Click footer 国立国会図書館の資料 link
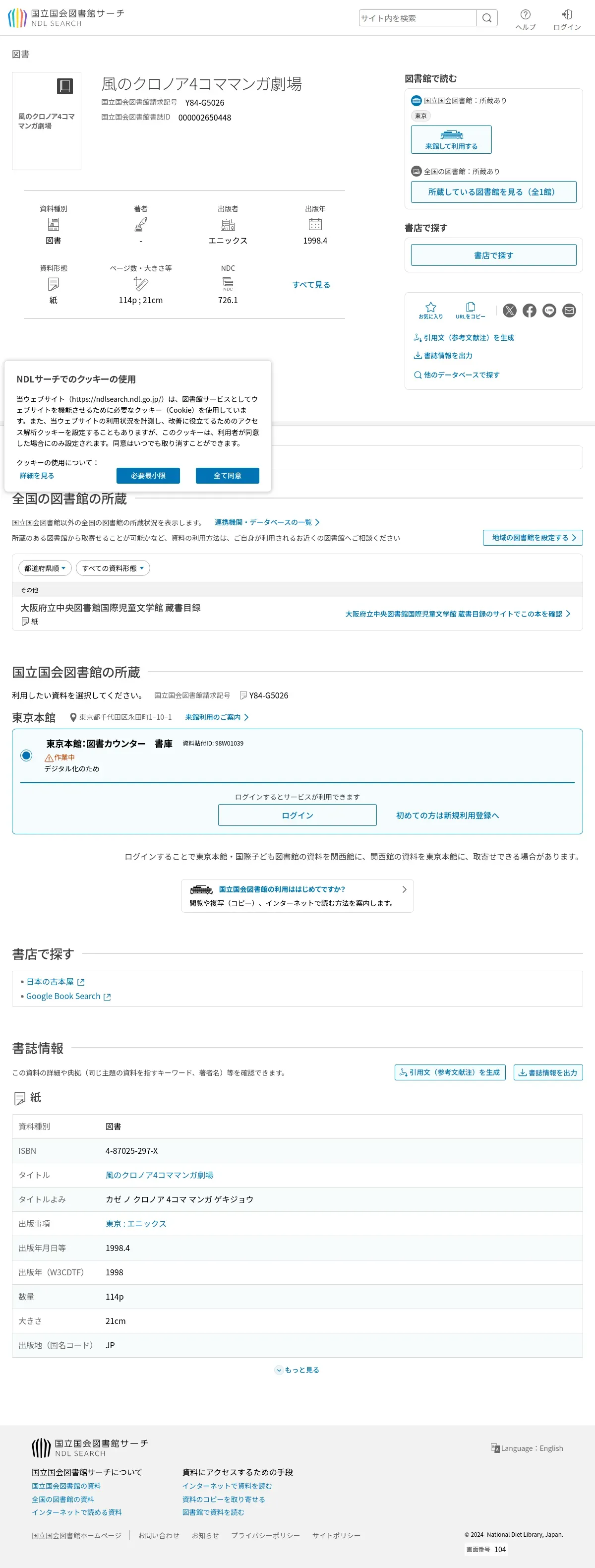Viewport: 595px width, 1568px height. pos(66,1486)
